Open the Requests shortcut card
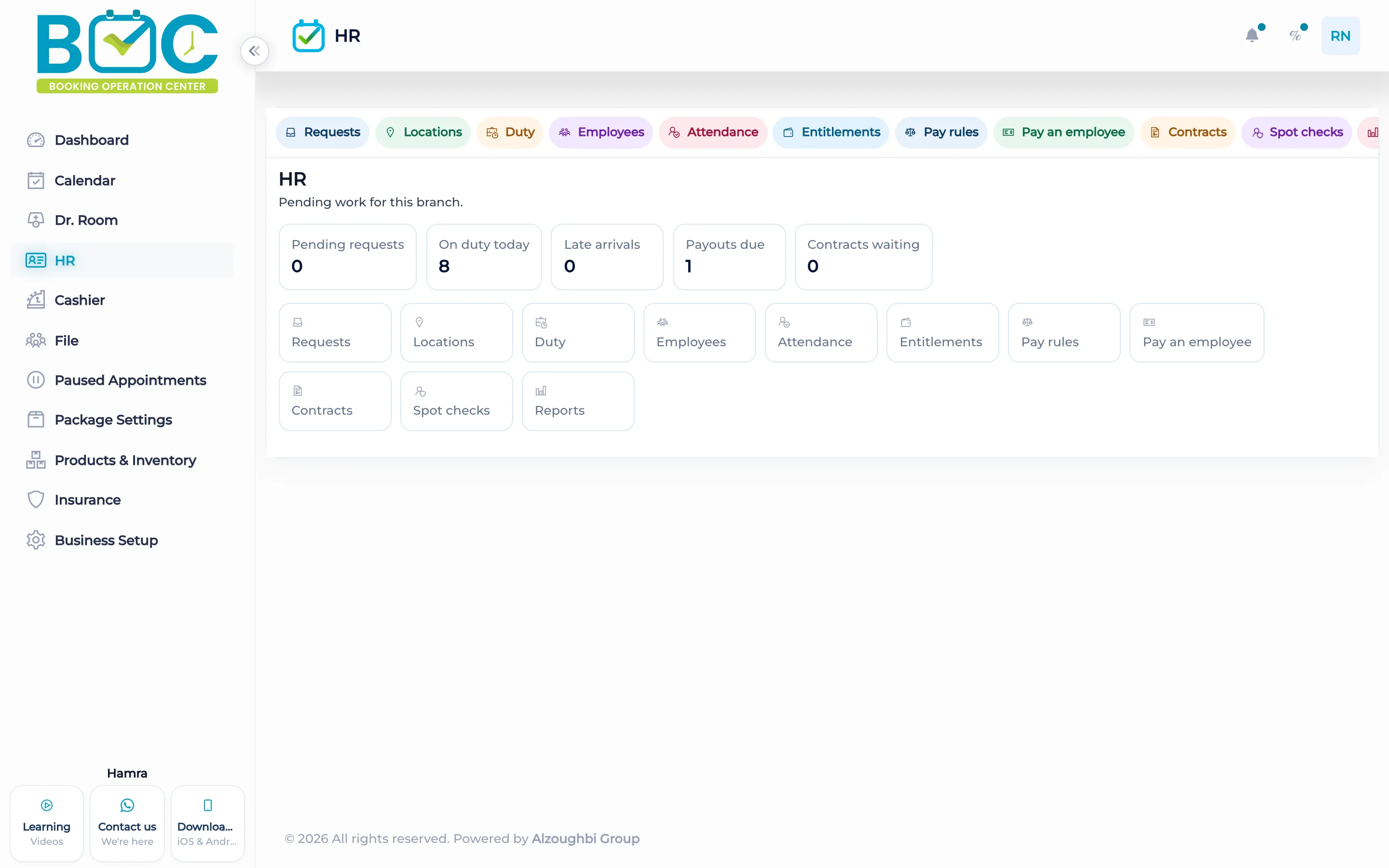 point(335,333)
